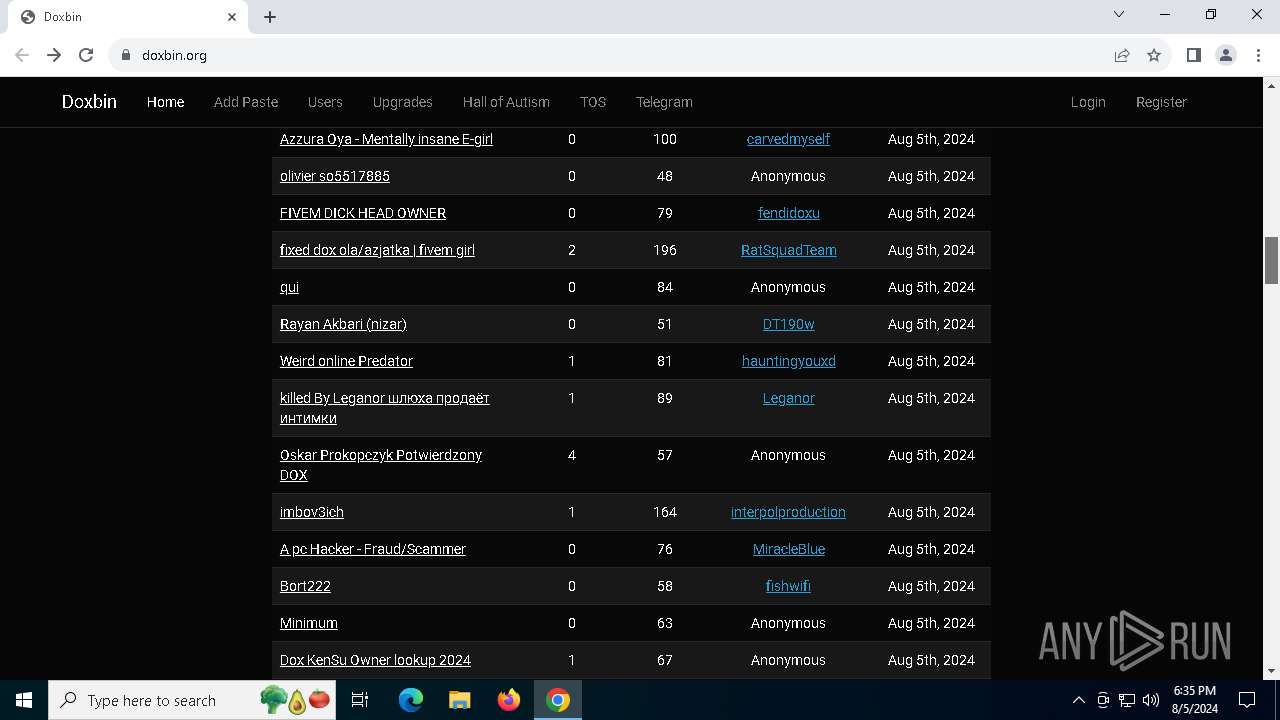Click the Windows Start button
This screenshot has height=720, width=1280.
click(24, 700)
